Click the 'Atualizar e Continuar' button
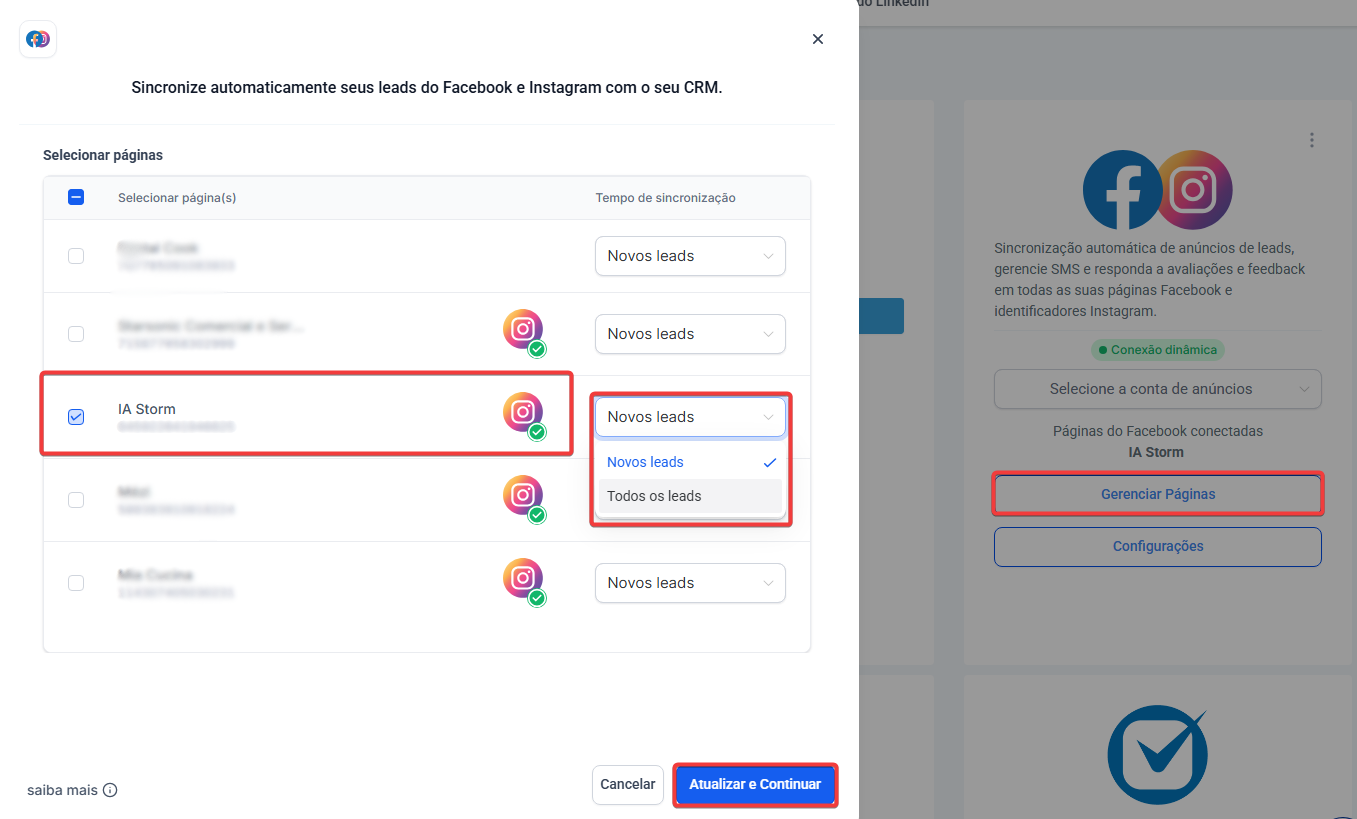Image resolution: width=1357 pixels, height=819 pixels. [x=755, y=784]
